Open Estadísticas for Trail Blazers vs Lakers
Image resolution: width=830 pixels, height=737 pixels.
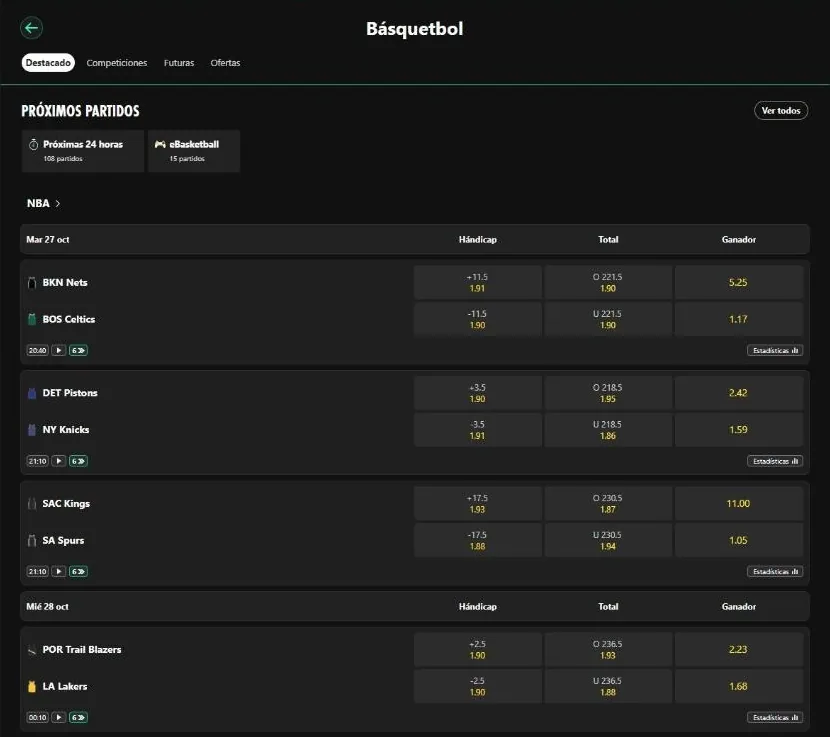(775, 717)
